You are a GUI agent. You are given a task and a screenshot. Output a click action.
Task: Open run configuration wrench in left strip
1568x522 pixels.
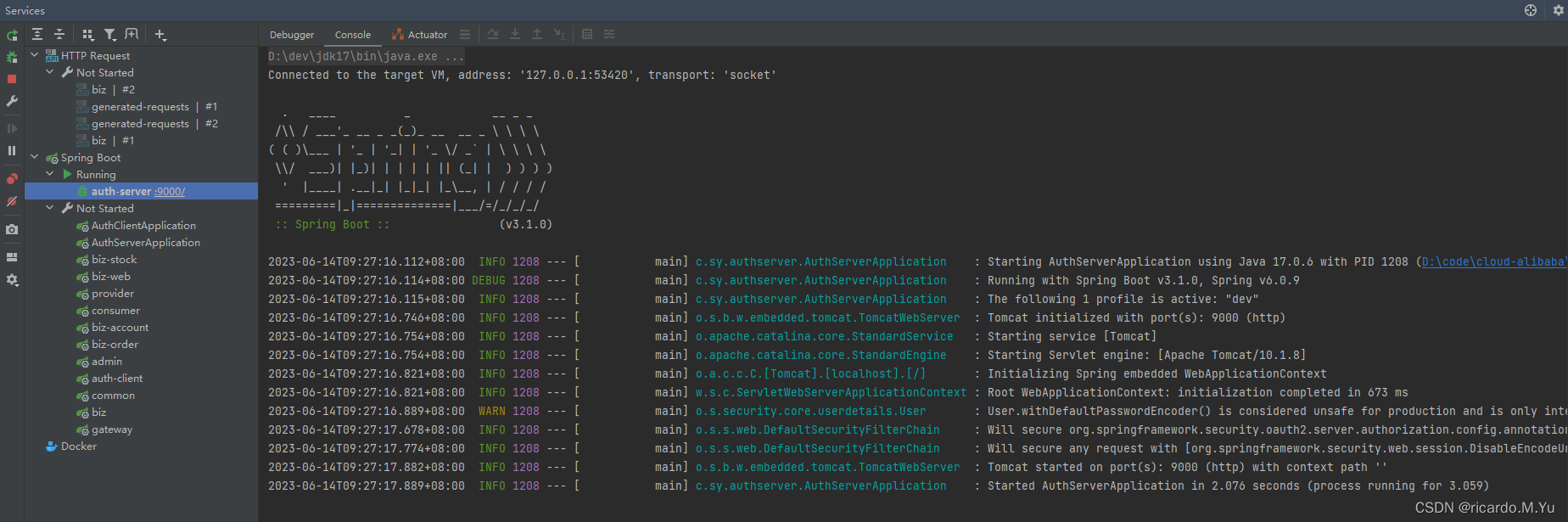(12, 101)
